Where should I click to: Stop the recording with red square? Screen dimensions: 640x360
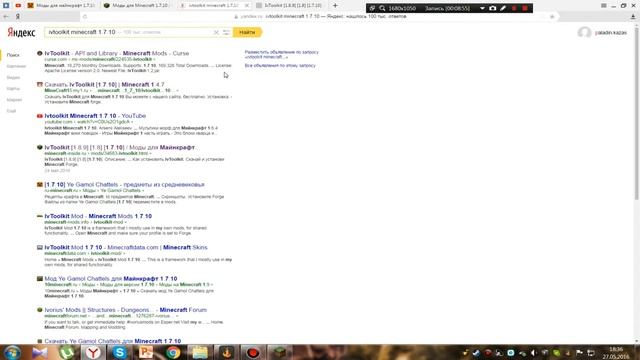[x=525, y=8]
